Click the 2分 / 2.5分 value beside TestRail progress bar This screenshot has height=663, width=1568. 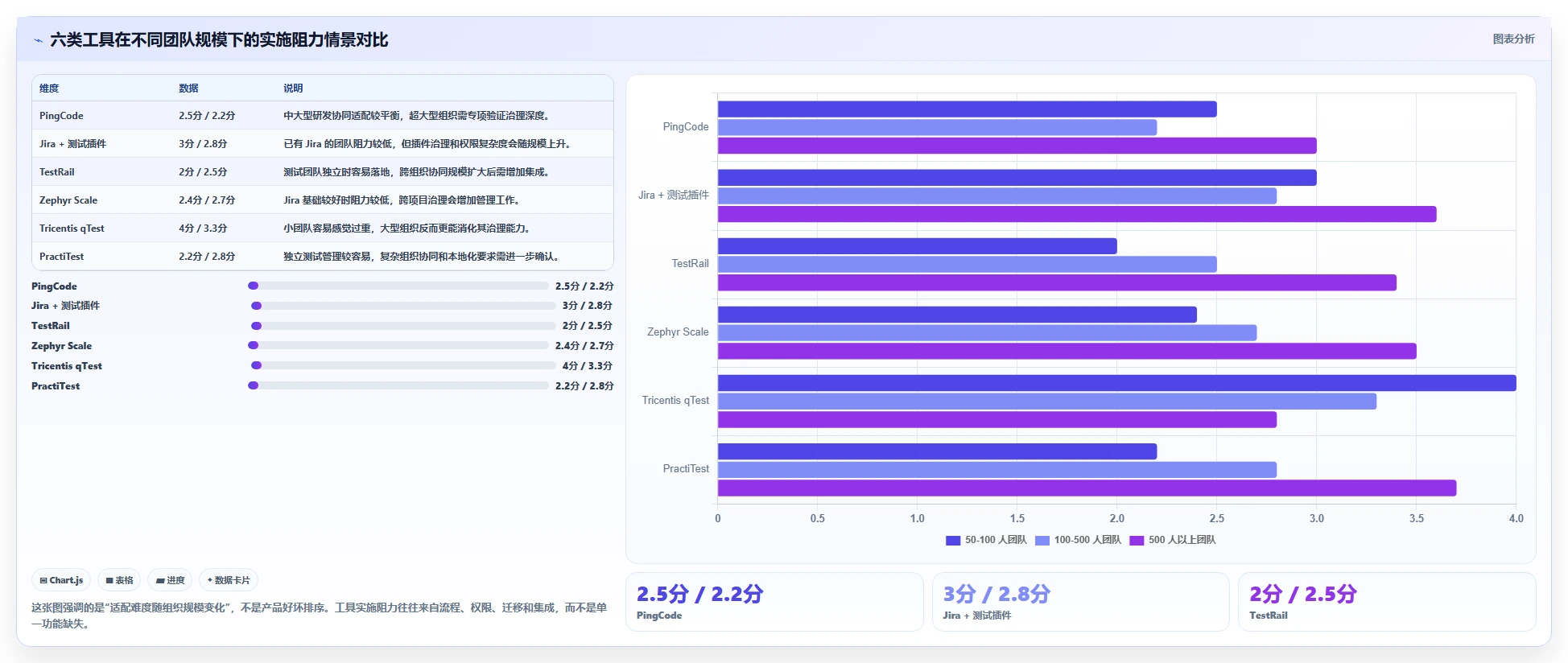587,326
